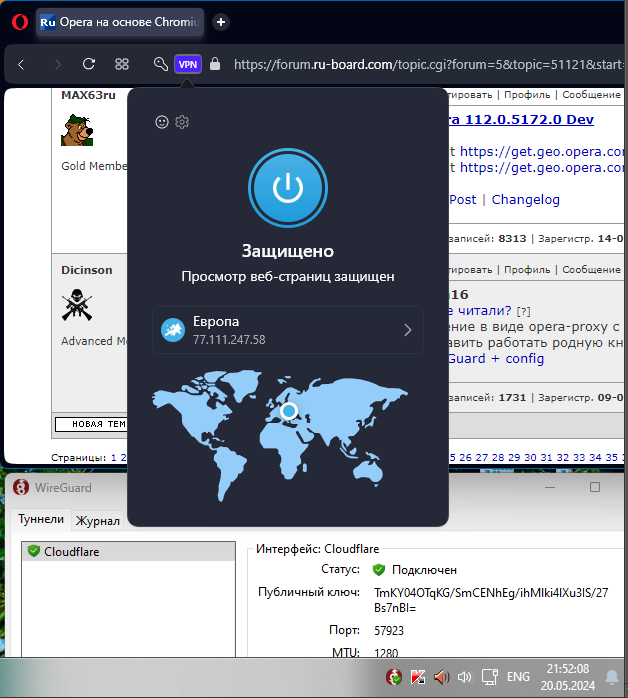
Task: Open the Changelog link
Action: click(525, 199)
